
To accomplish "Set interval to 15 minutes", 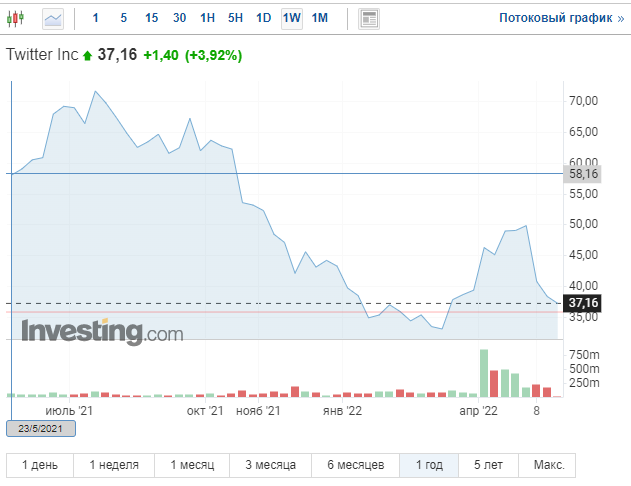I will (x=151, y=18).
